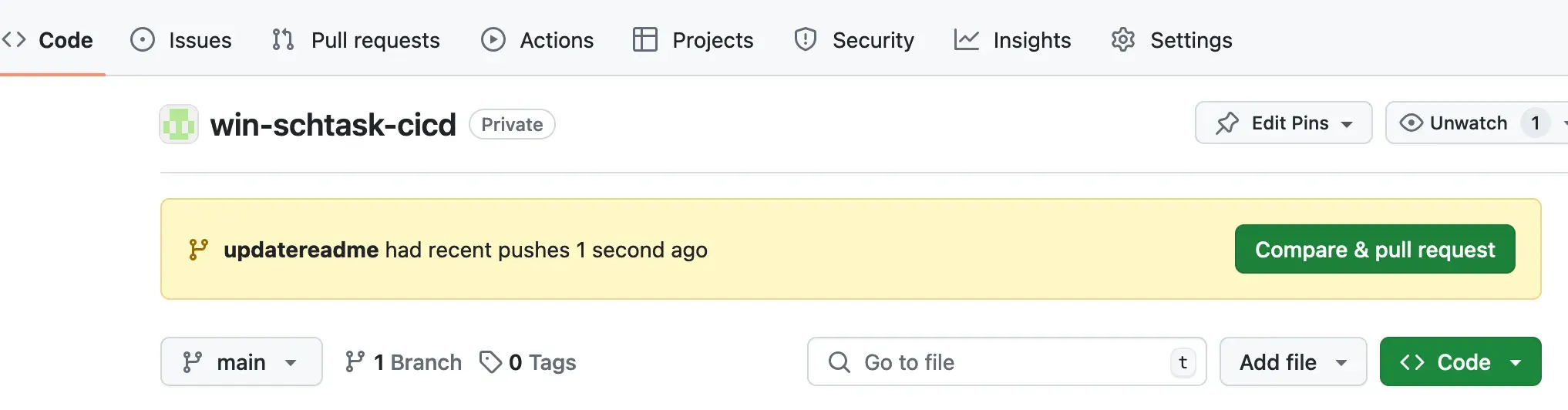The width and height of the screenshot is (1568, 410).
Task: Click the Settings gear icon
Action: pos(1123,39)
